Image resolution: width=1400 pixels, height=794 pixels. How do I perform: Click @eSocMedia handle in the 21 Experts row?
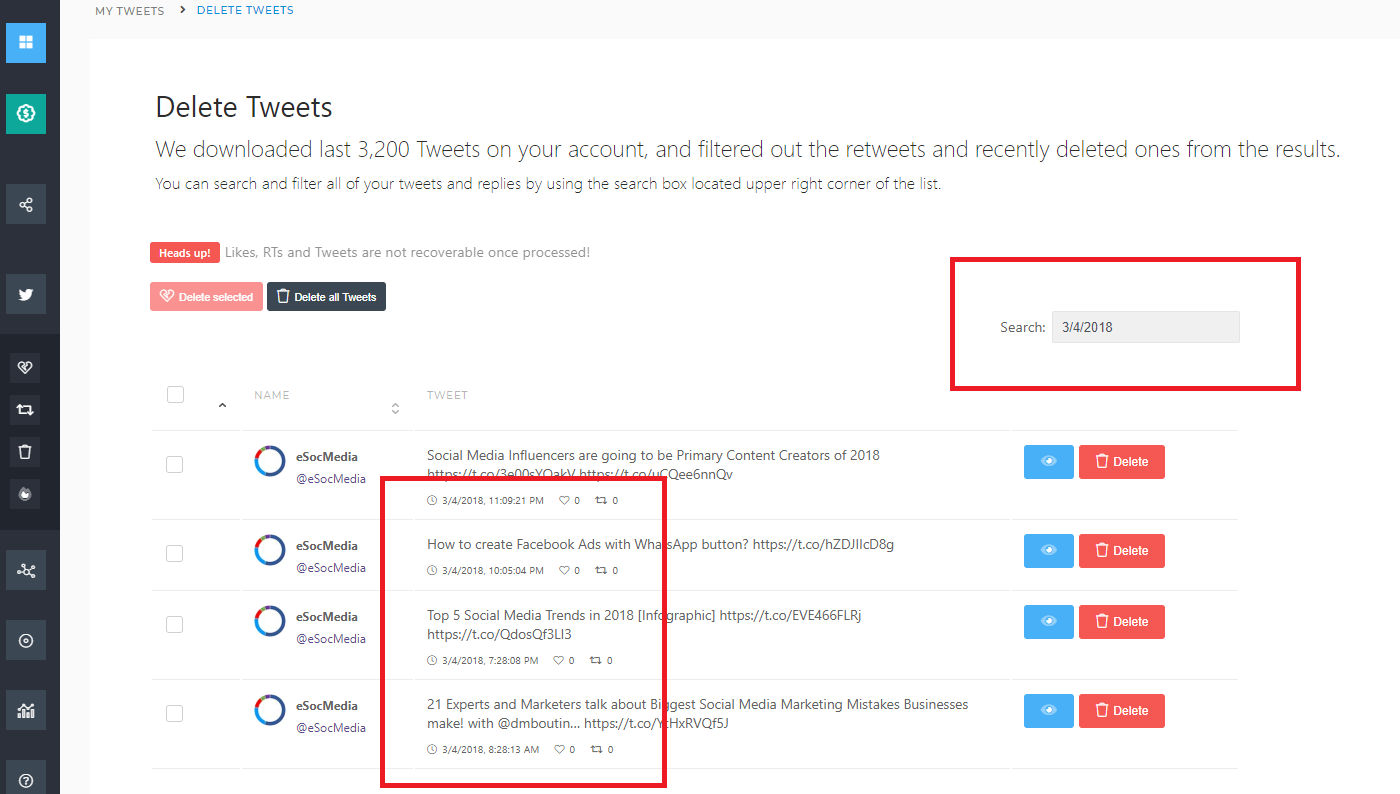(331, 728)
